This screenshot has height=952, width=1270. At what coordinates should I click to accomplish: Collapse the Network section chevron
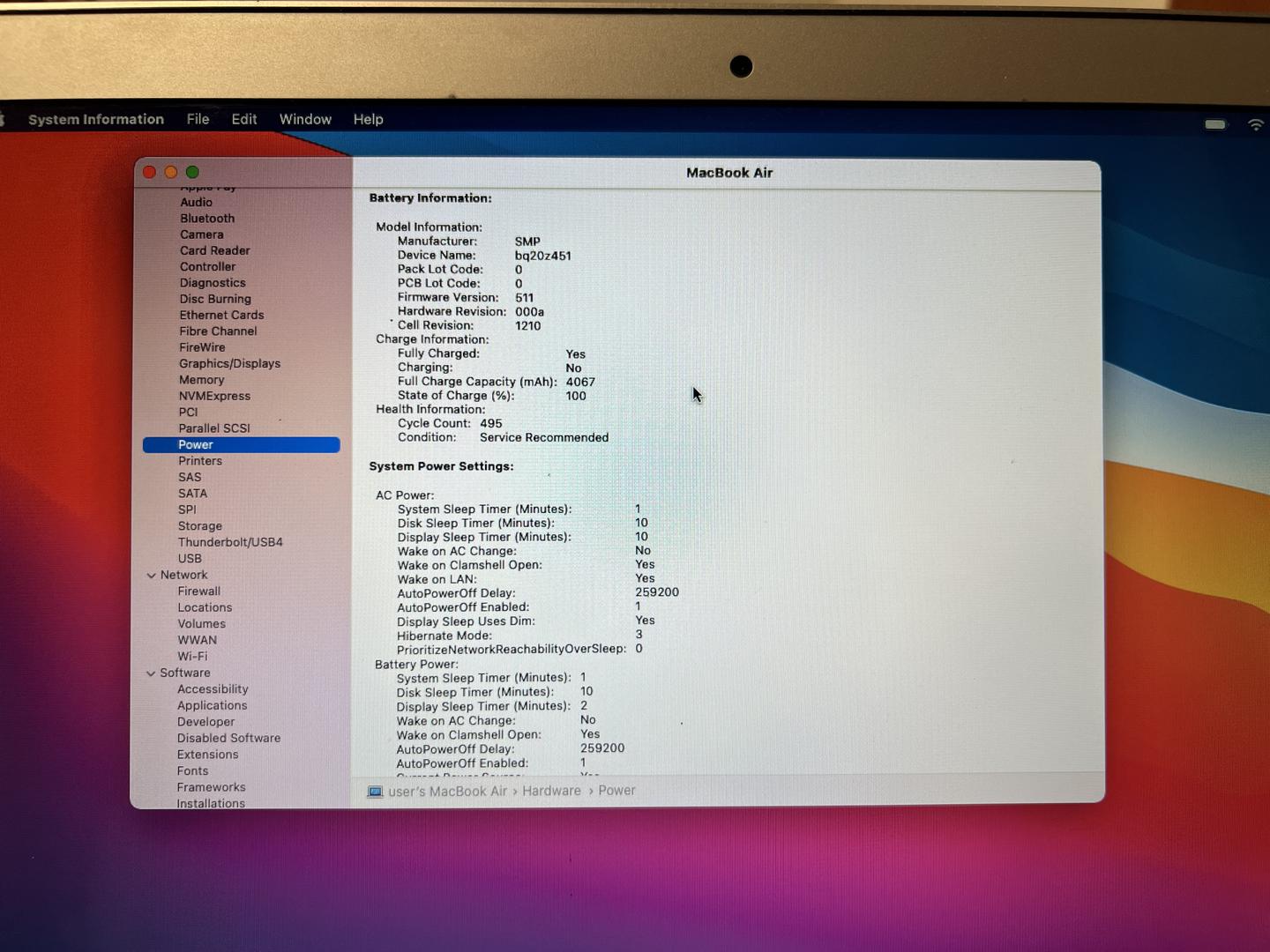click(151, 576)
